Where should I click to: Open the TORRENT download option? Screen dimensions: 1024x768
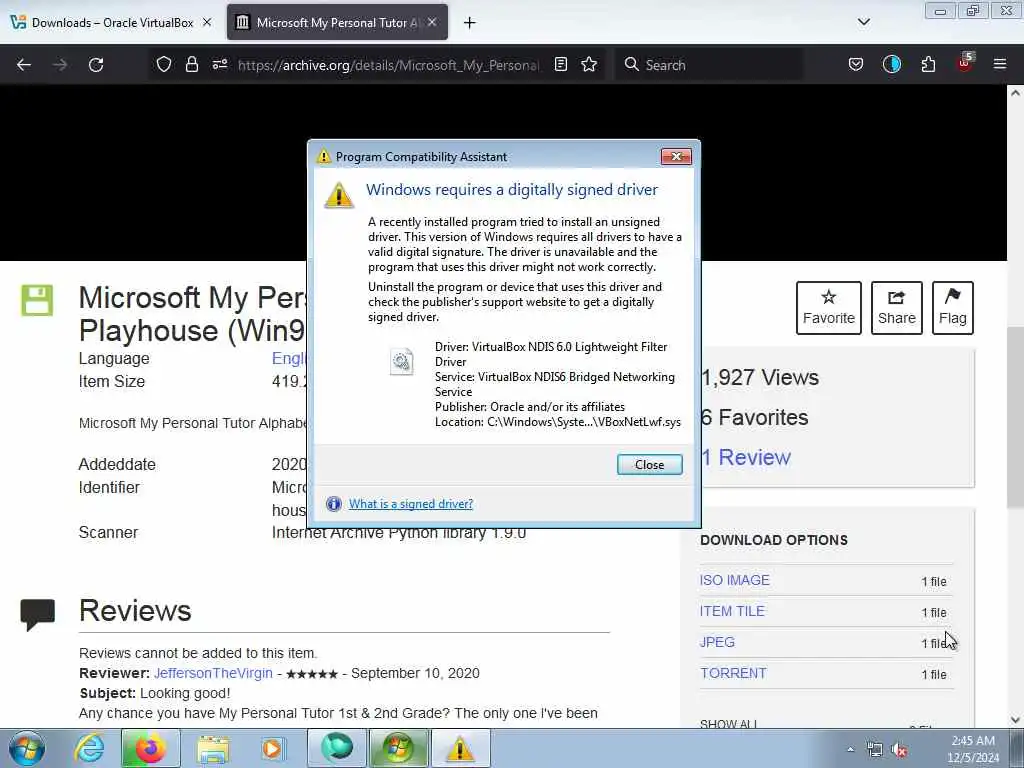pyautogui.click(x=733, y=673)
